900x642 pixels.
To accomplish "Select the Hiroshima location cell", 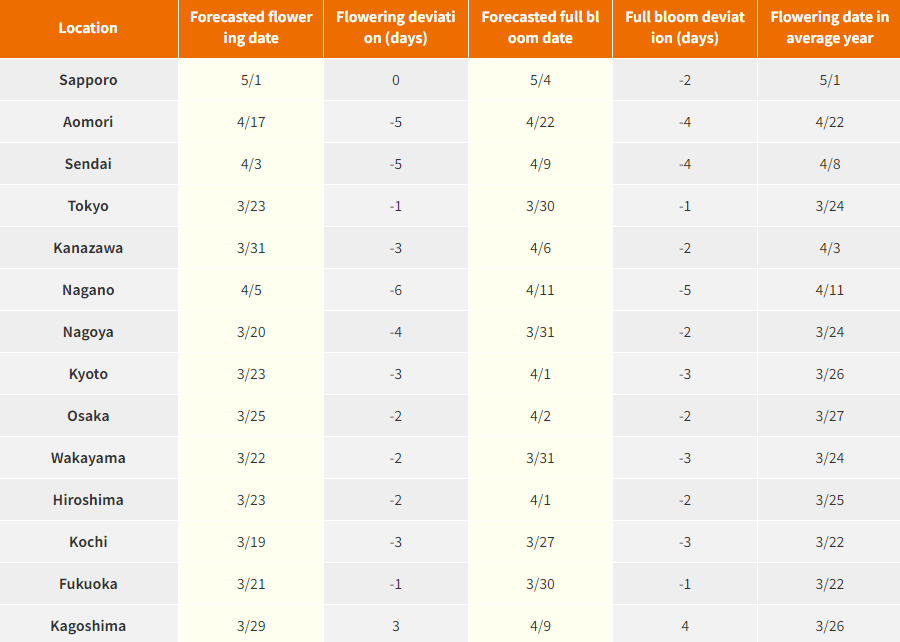I will [x=88, y=500].
